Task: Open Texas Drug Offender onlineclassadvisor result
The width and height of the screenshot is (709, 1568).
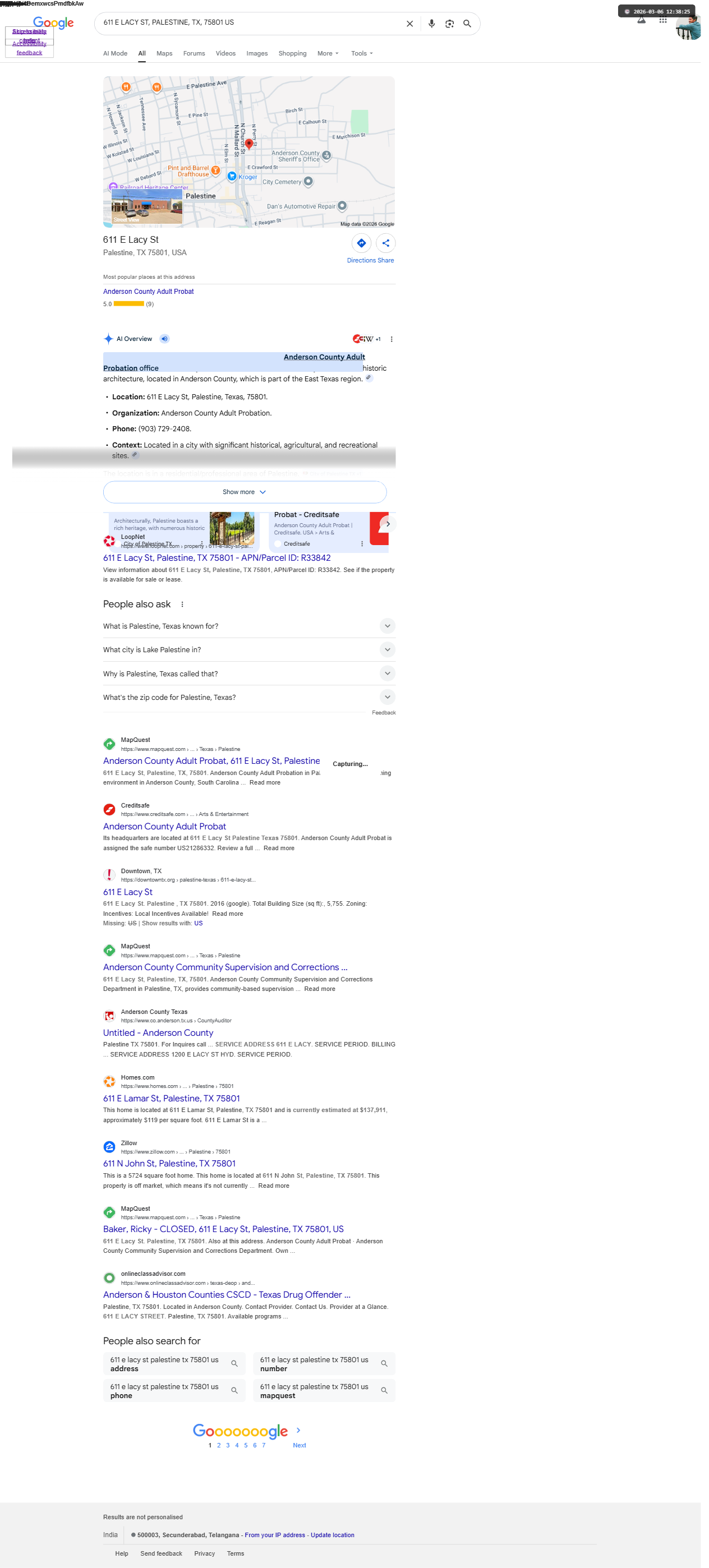Action: click(227, 1295)
